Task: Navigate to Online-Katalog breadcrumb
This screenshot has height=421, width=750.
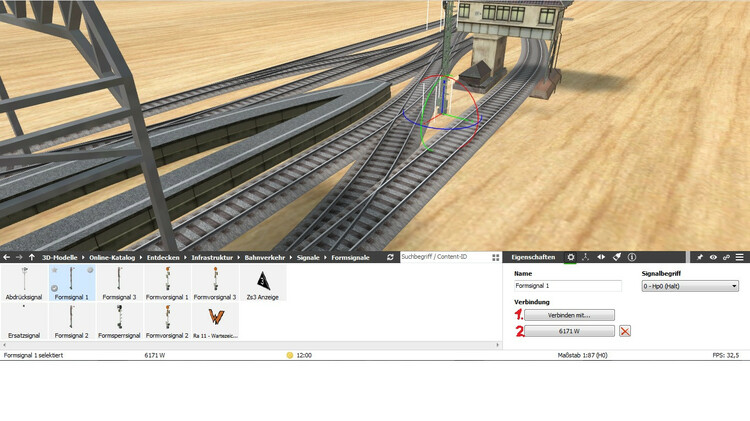Action: click(x=112, y=257)
